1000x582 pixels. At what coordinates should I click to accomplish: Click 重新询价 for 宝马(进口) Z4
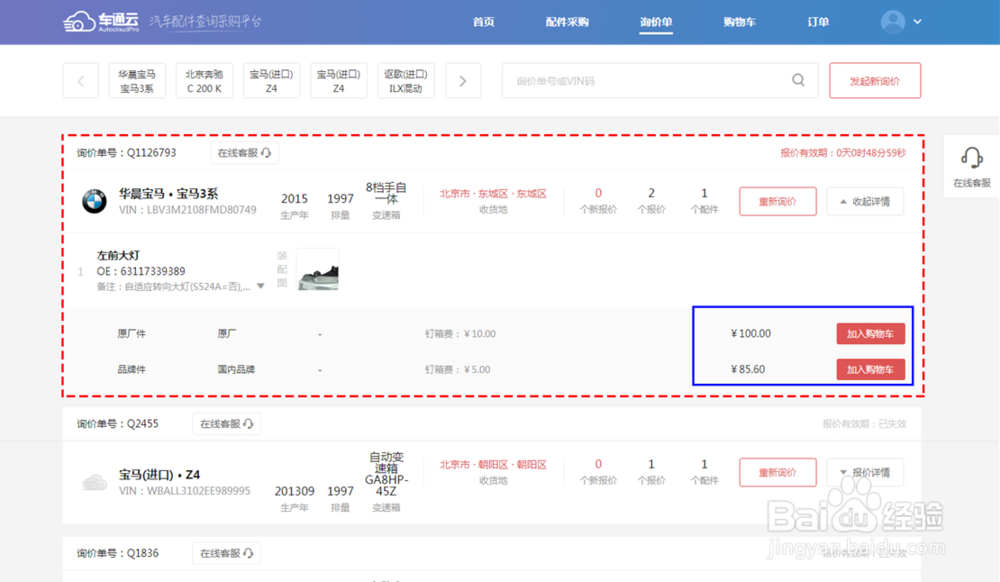tap(777, 472)
